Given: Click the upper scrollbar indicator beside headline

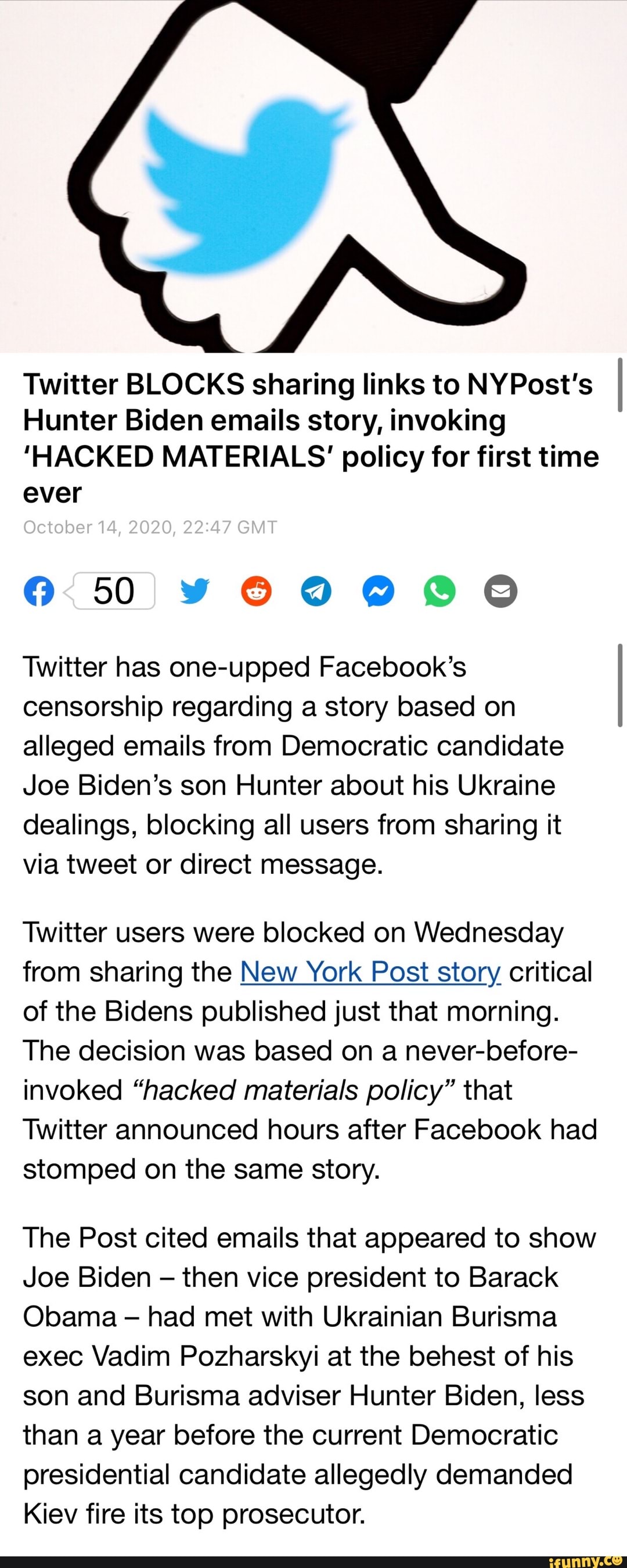Looking at the screenshot, I should click(619, 386).
